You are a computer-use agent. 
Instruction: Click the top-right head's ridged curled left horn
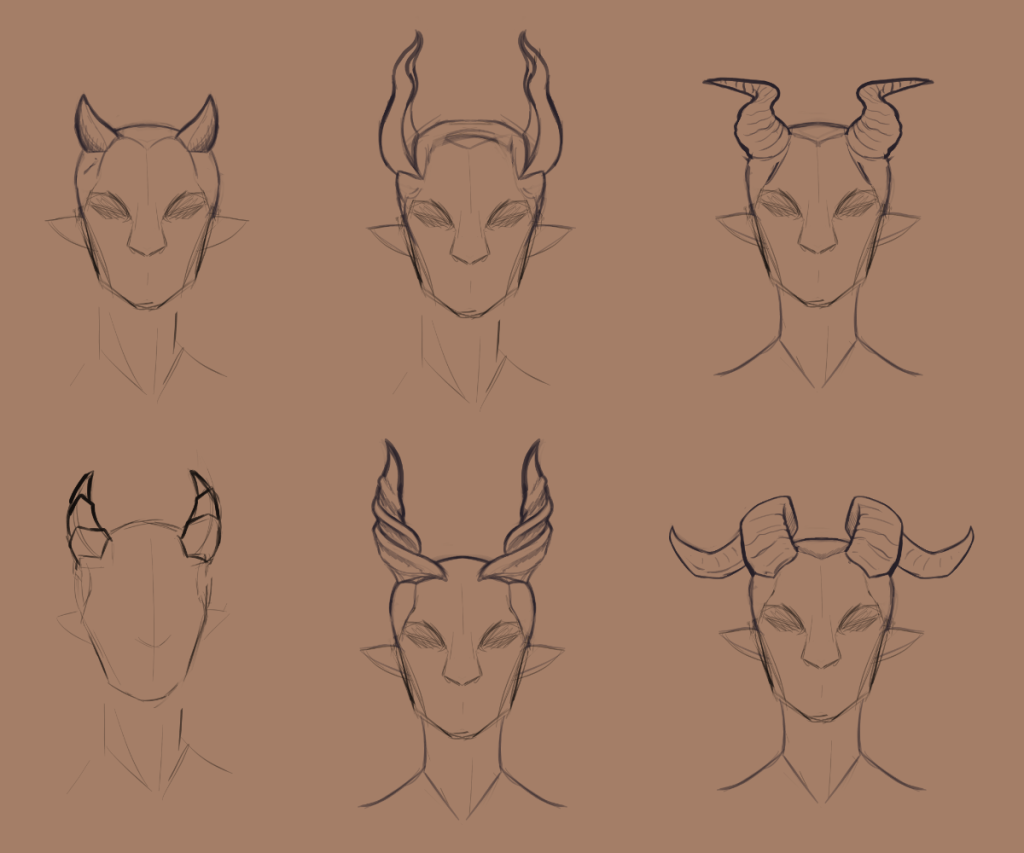click(x=760, y=120)
